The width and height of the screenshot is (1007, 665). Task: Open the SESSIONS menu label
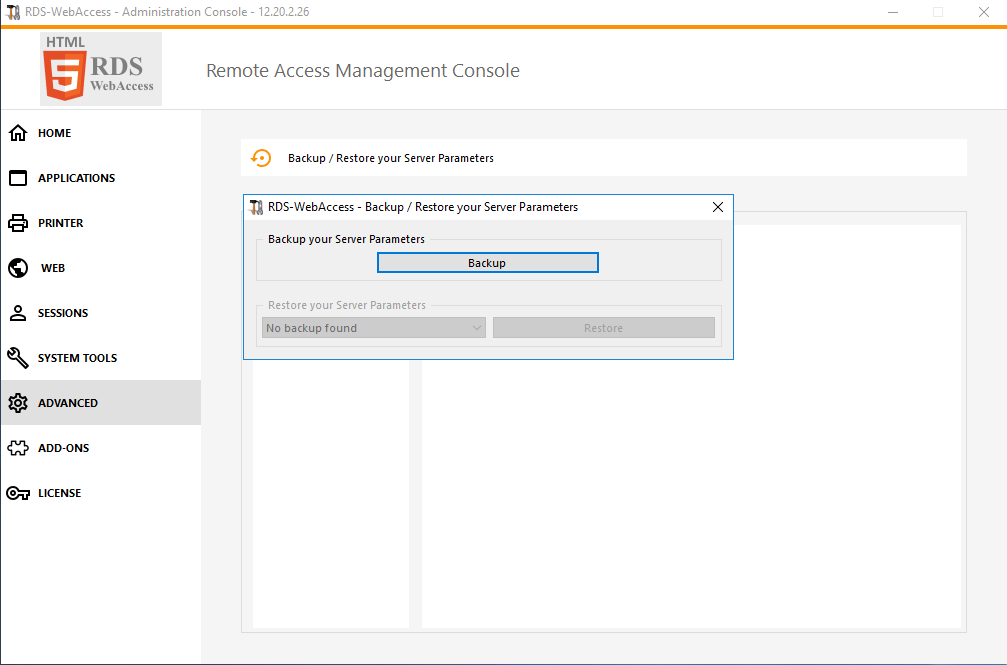point(63,313)
